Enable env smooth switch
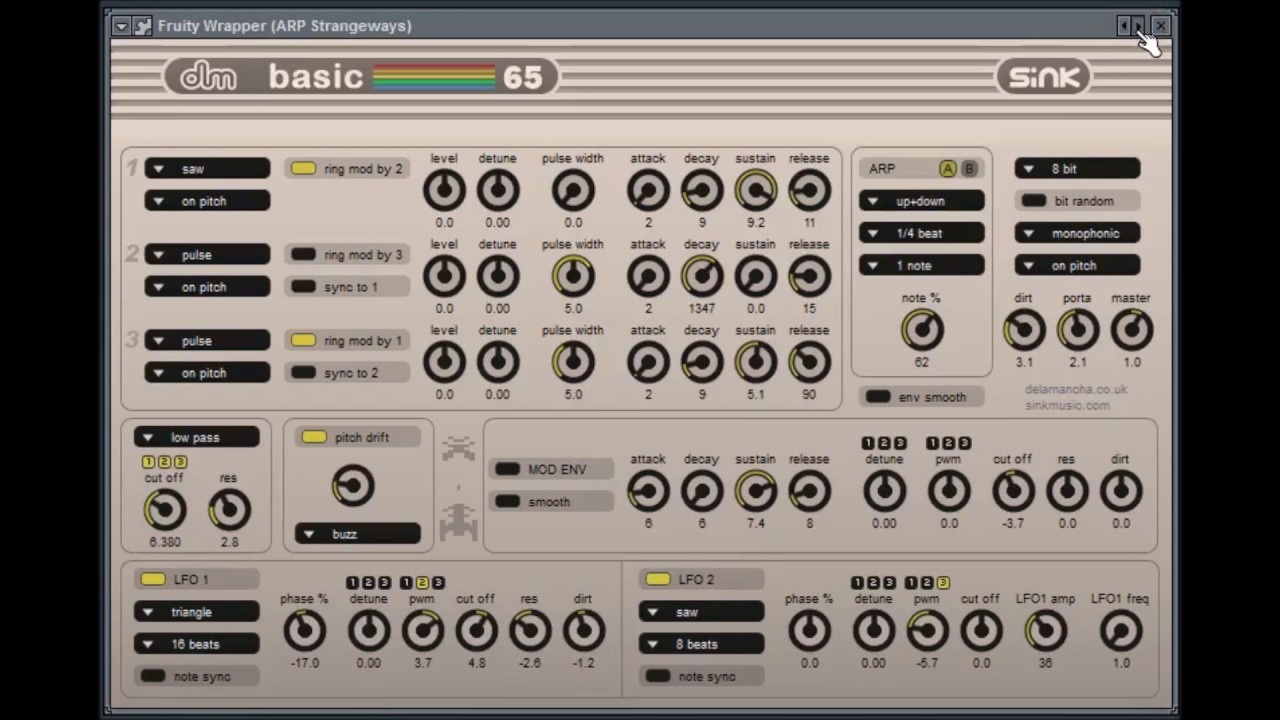 click(x=922, y=397)
